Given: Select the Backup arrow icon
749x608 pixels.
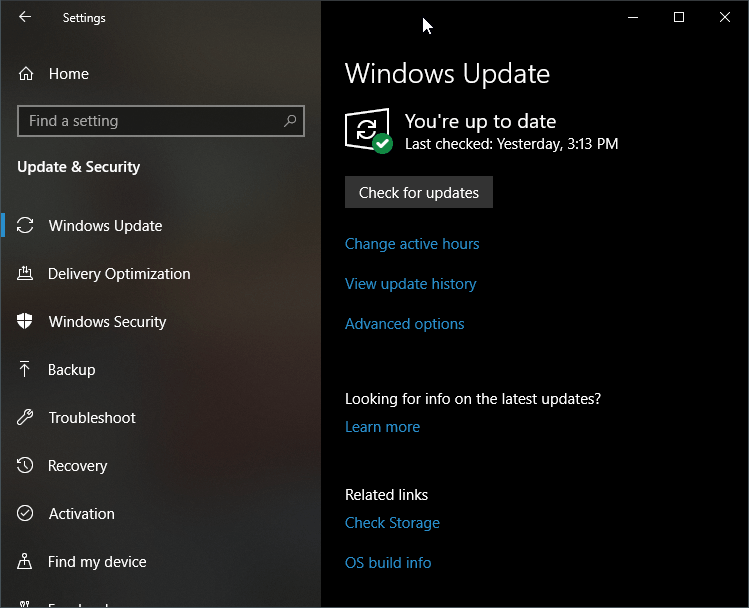Looking at the screenshot, I should [25, 369].
